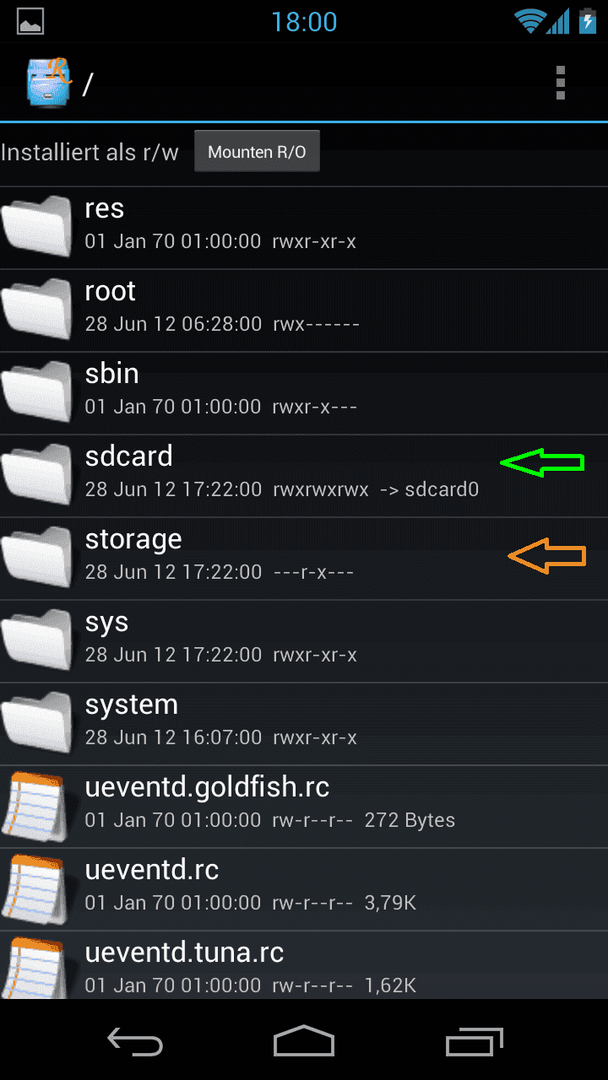Tap the res folder icon
The image size is (608, 1080).
(36, 227)
